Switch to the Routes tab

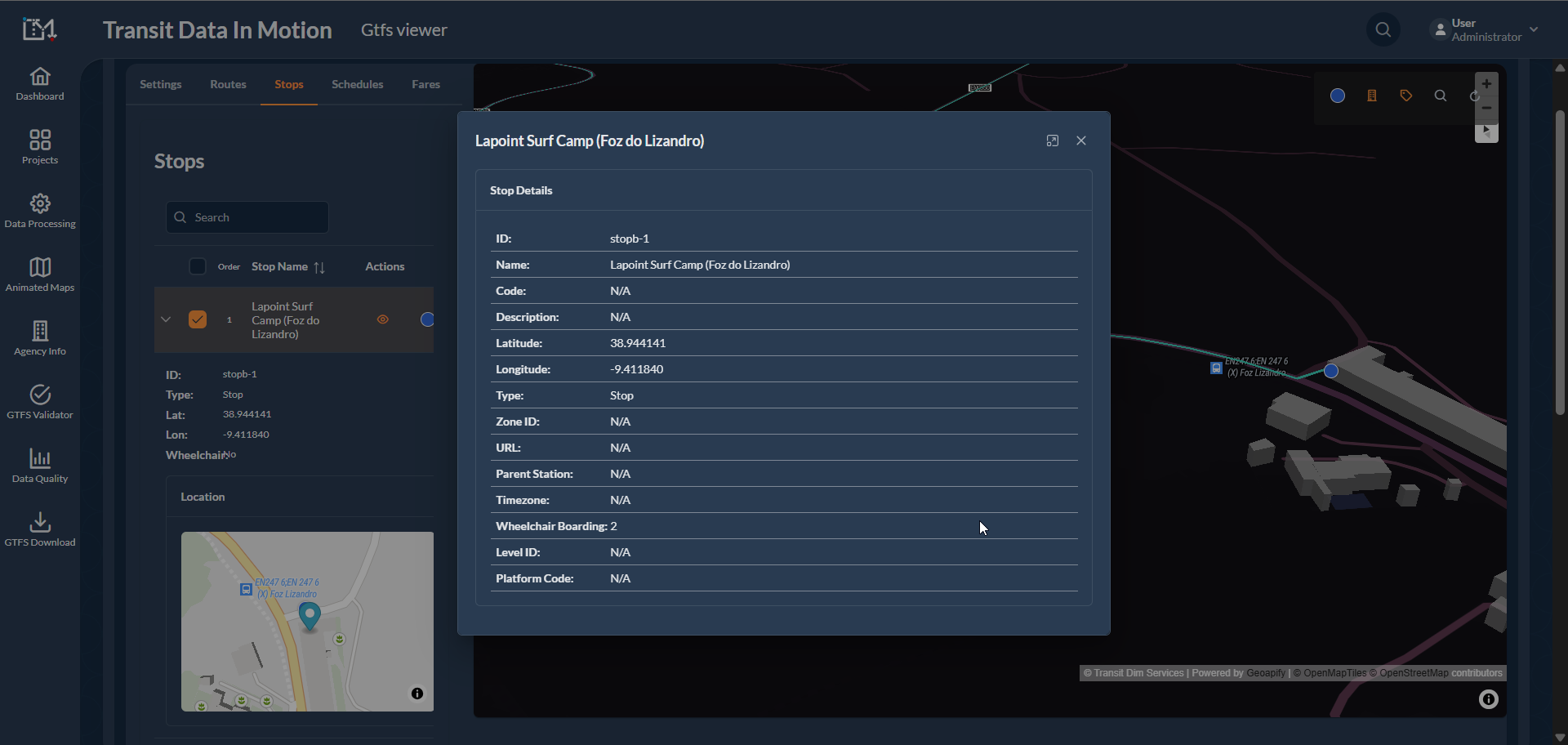pos(228,84)
